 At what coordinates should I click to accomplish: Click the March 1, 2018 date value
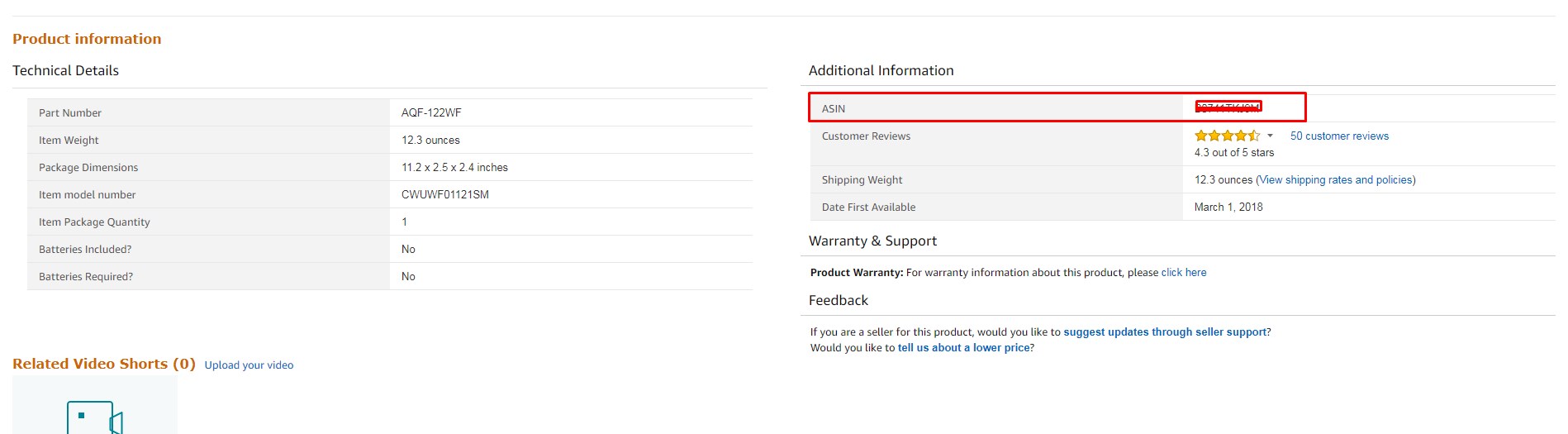(x=1228, y=207)
